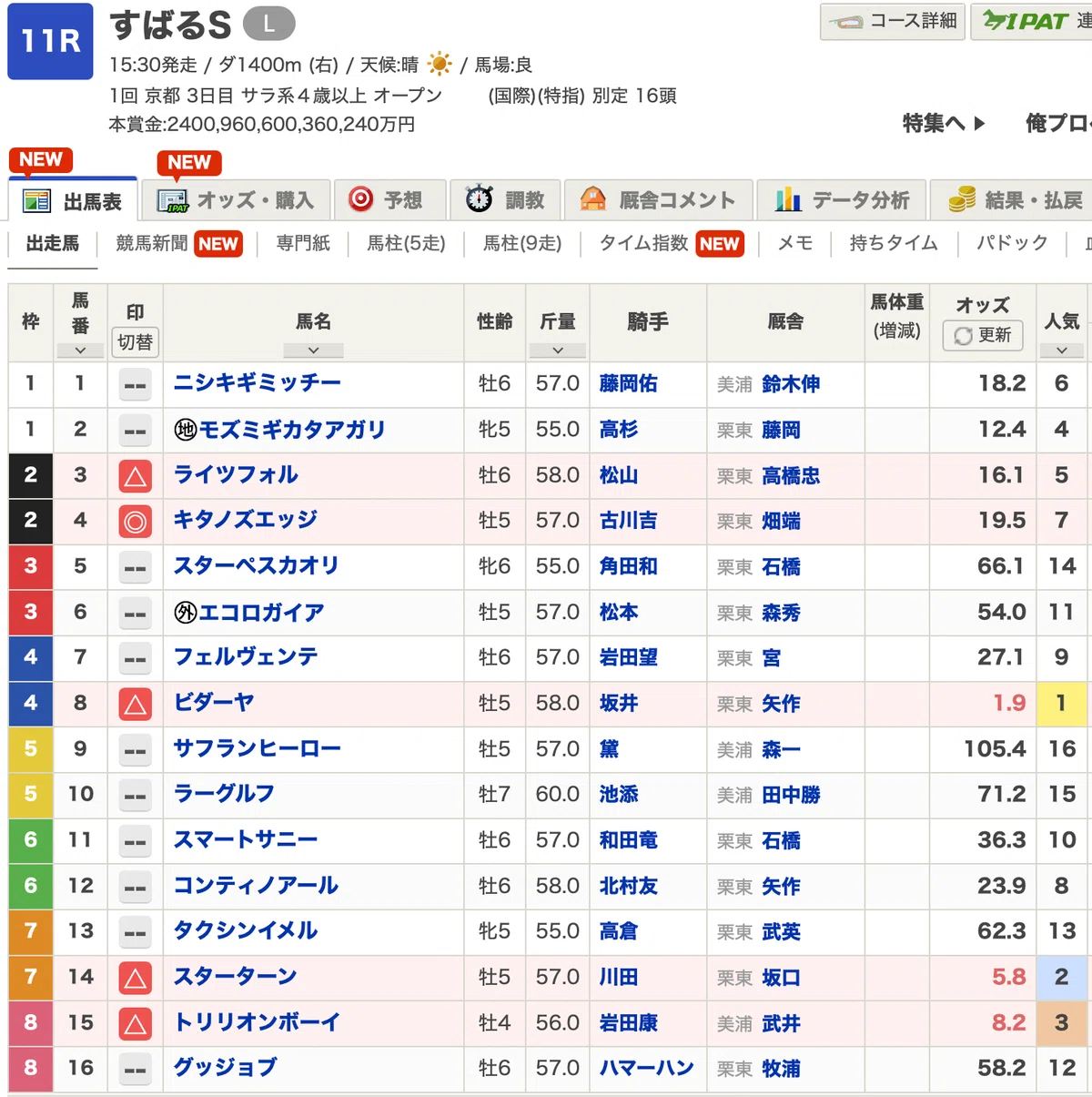Open horse page for ビダーヤ
The width and height of the screenshot is (1092, 1097).
click(x=214, y=703)
